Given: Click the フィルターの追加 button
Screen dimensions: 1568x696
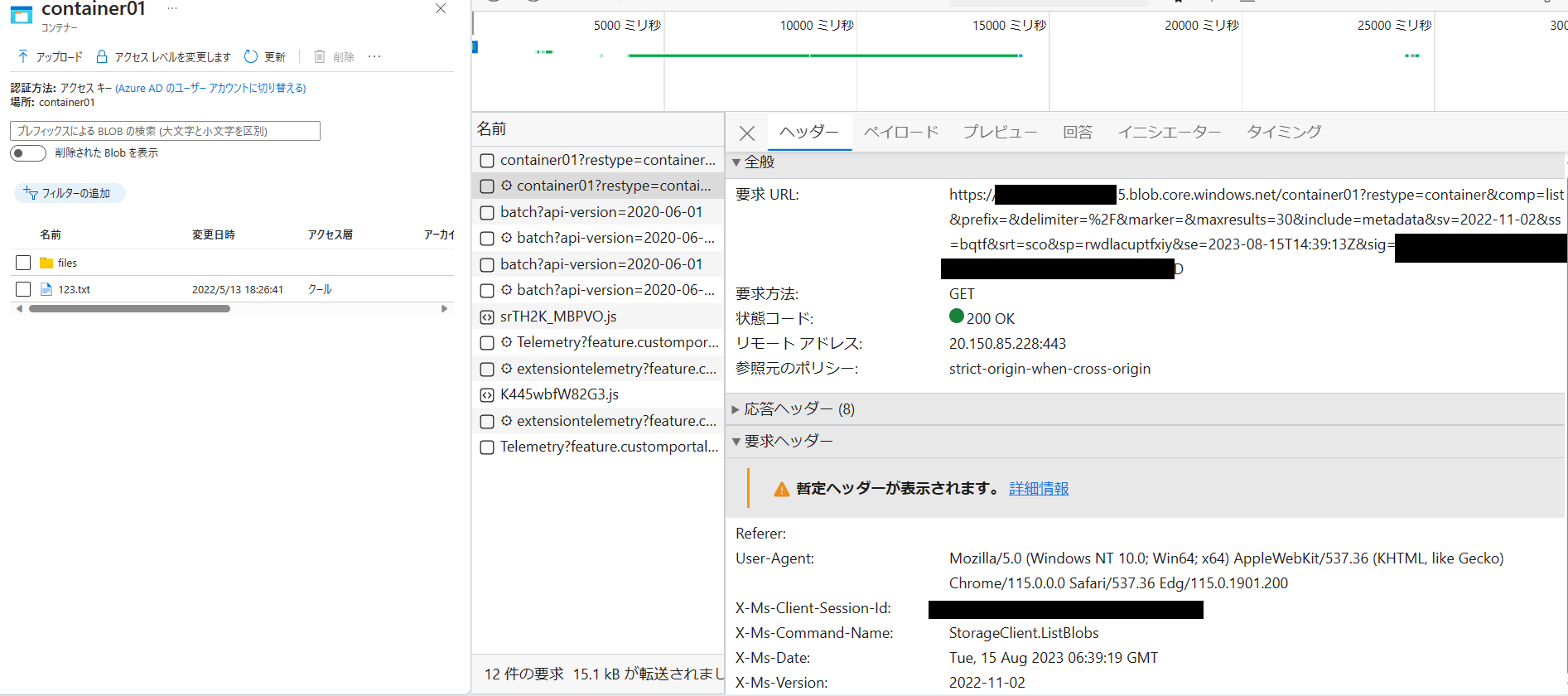Looking at the screenshot, I should tap(70, 193).
